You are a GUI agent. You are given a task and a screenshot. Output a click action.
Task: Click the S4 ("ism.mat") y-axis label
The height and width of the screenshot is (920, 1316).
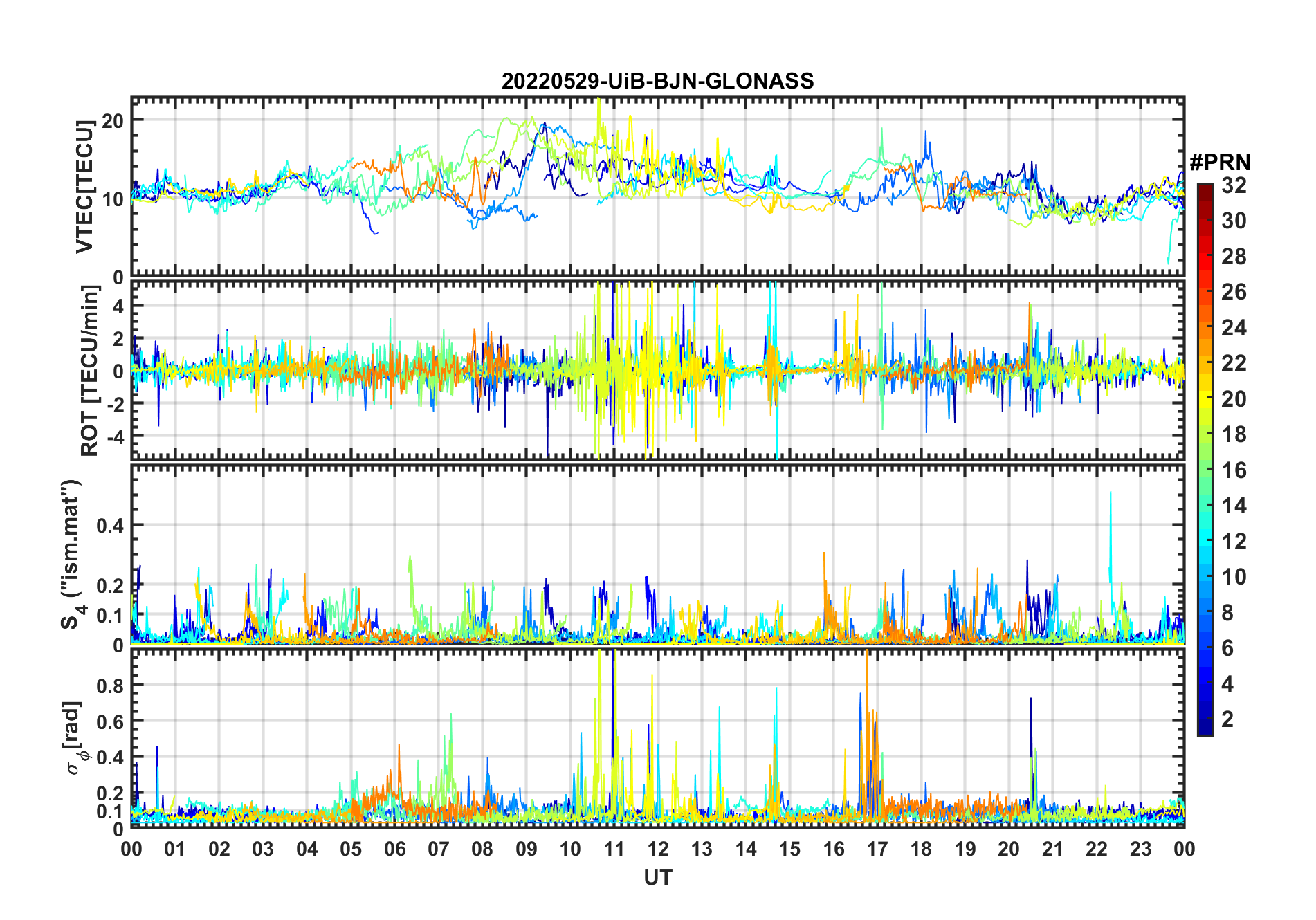coord(71,554)
